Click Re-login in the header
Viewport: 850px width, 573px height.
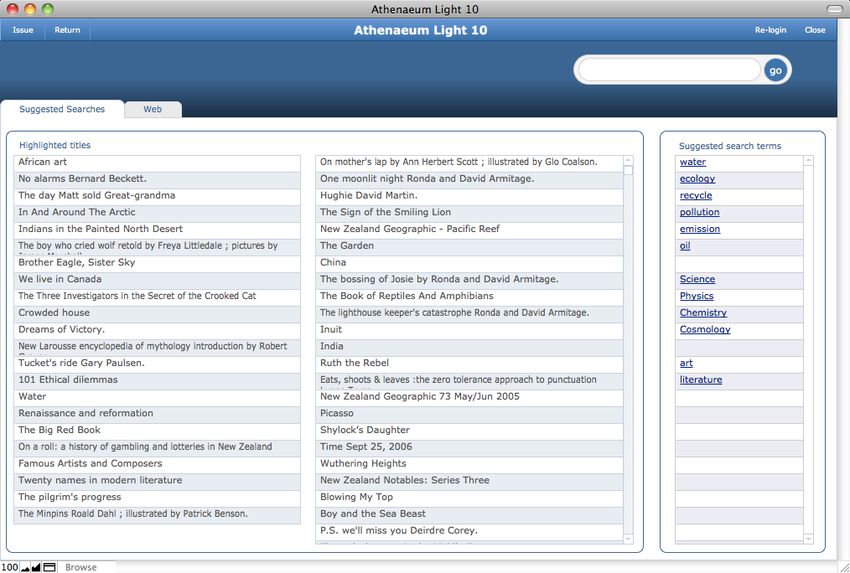(x=770, y=30)
